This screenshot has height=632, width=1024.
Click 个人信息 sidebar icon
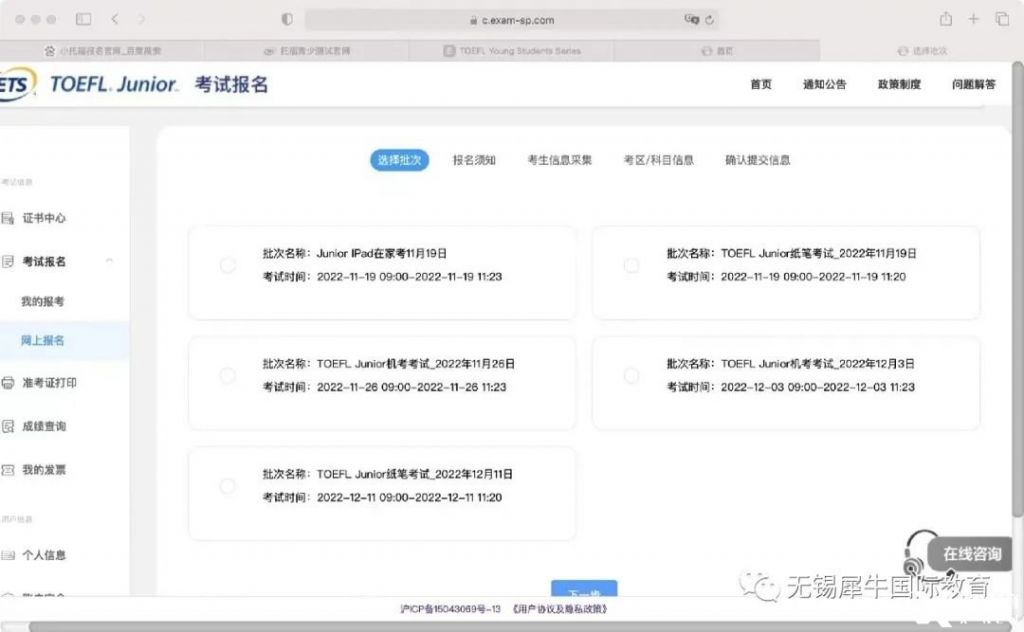pos(7,555)
